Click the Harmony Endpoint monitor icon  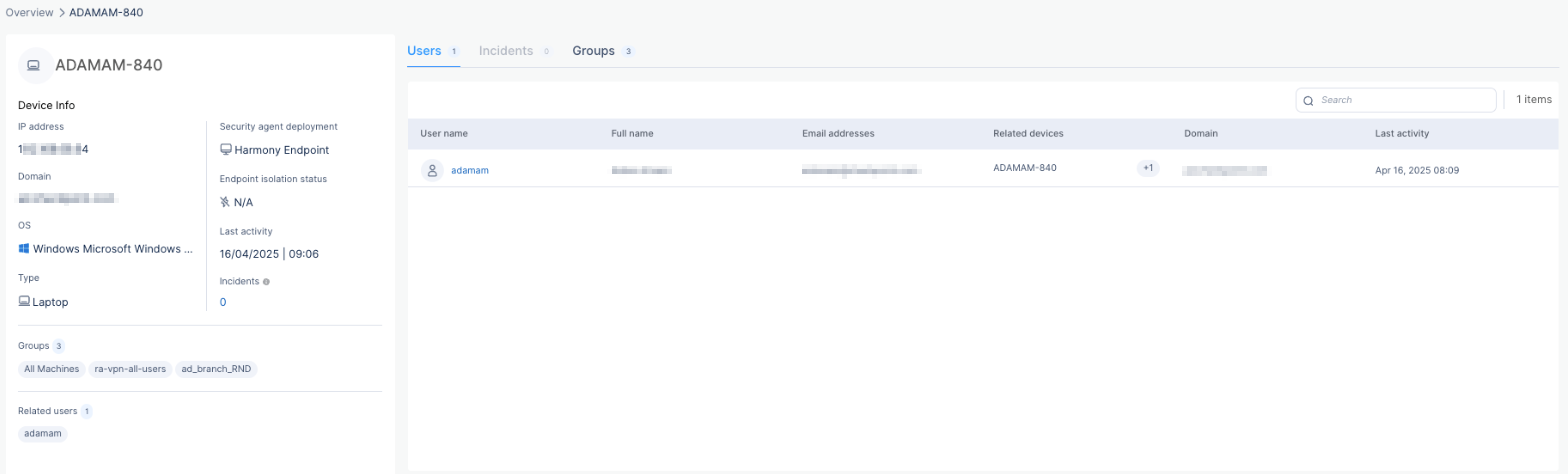pyautogui.click(x=225, y=150)
